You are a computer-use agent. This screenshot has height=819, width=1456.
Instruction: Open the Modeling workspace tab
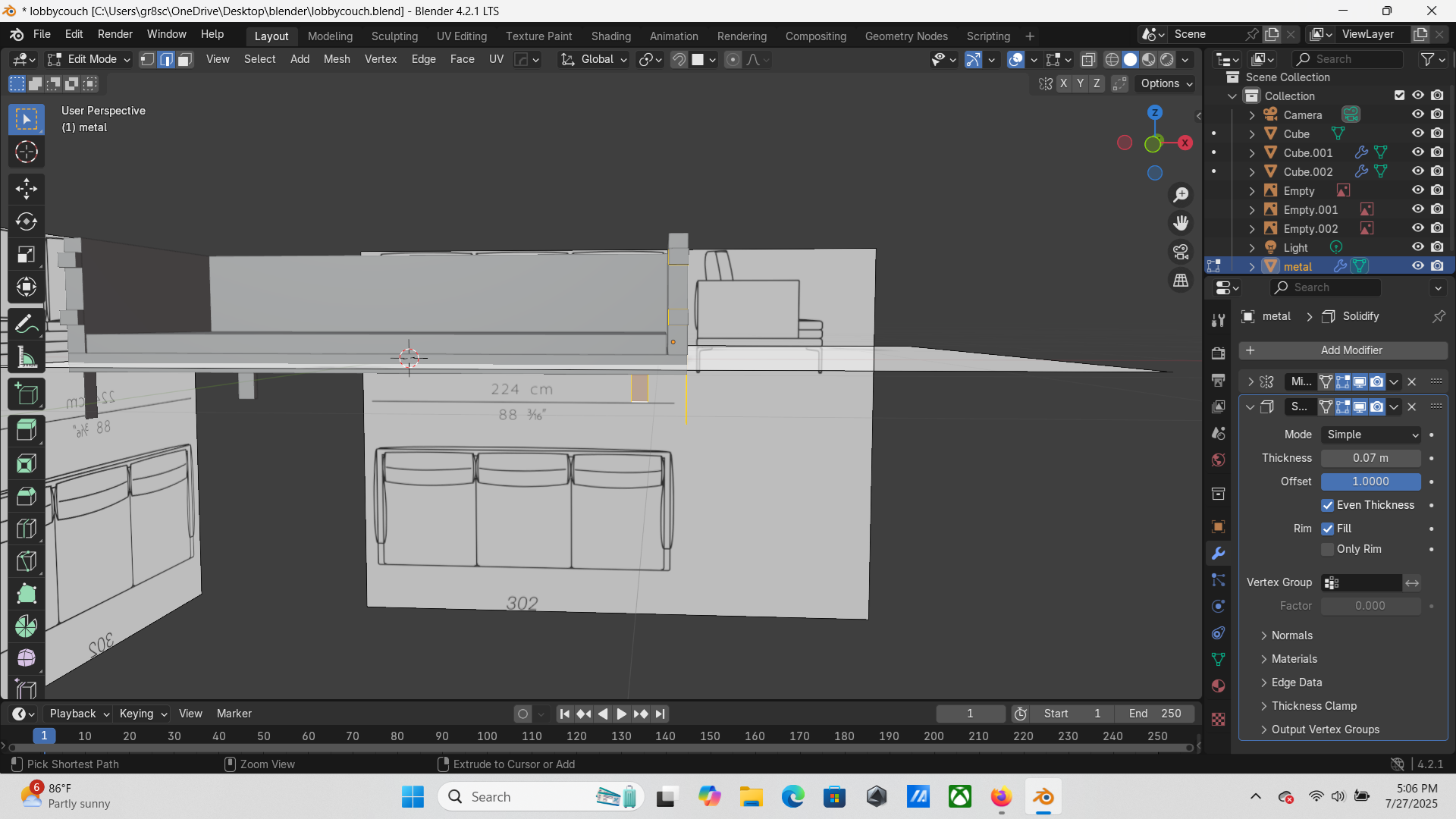click(330, 36)
